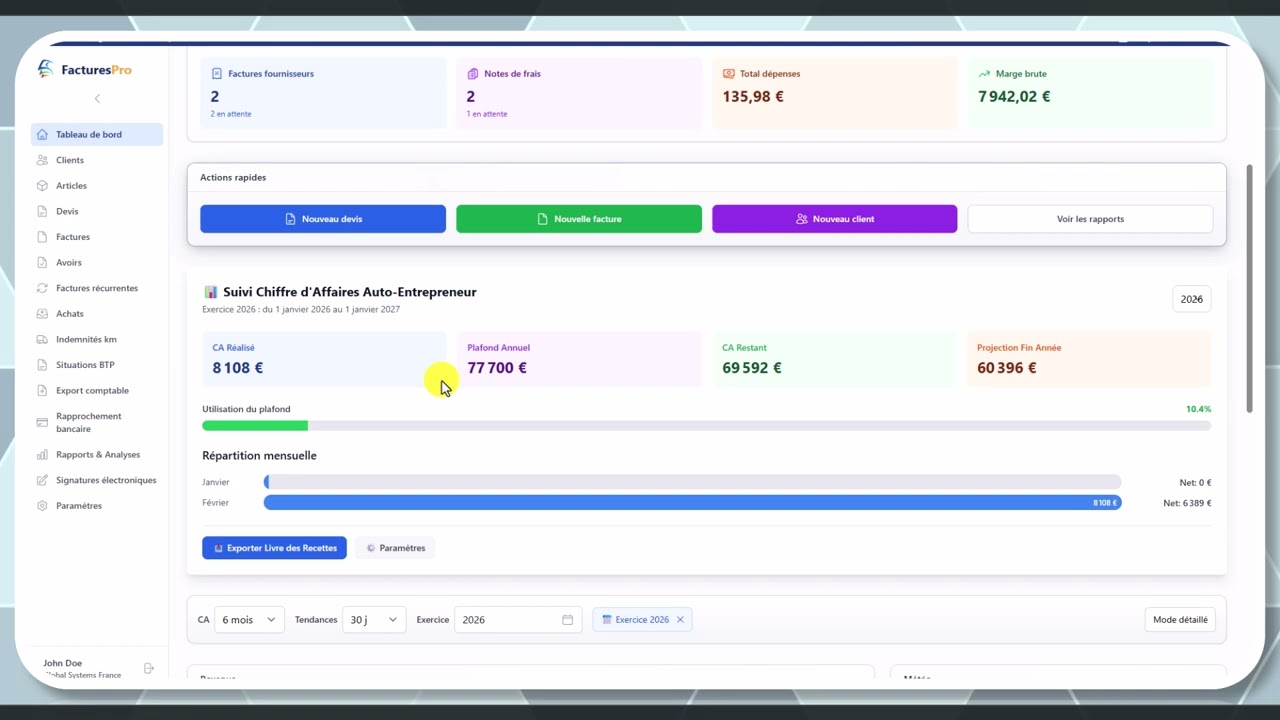Click the Situations BTP icon
This screenshot has width=1280, height=720.
[42, 365]
